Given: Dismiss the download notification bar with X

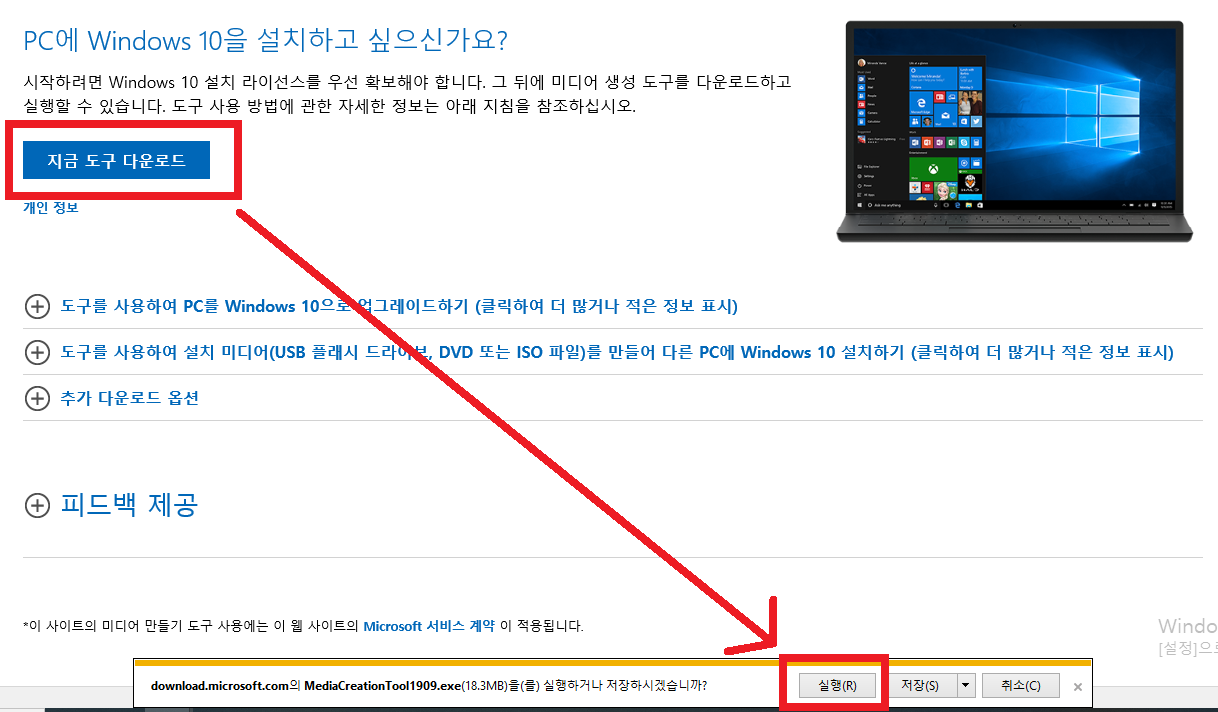Looking at the screenshot, I should 1077,687.
